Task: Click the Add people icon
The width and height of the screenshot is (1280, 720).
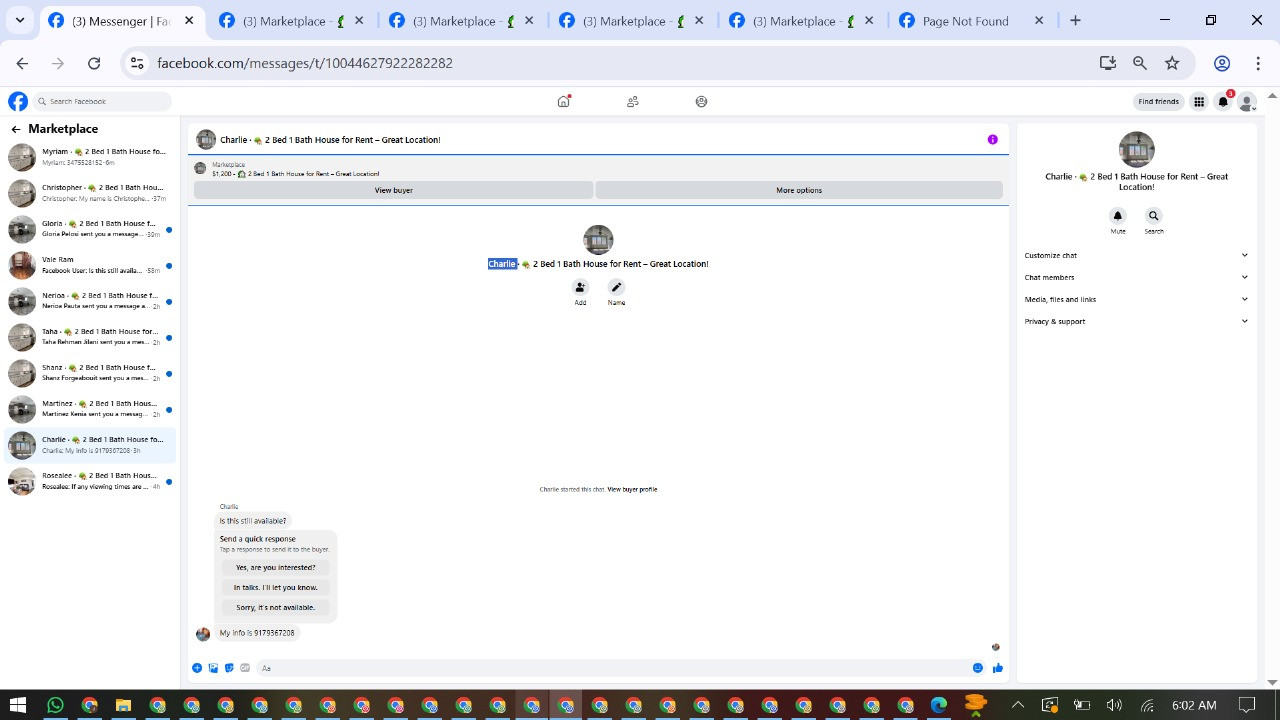Action: tap(580, 287)
